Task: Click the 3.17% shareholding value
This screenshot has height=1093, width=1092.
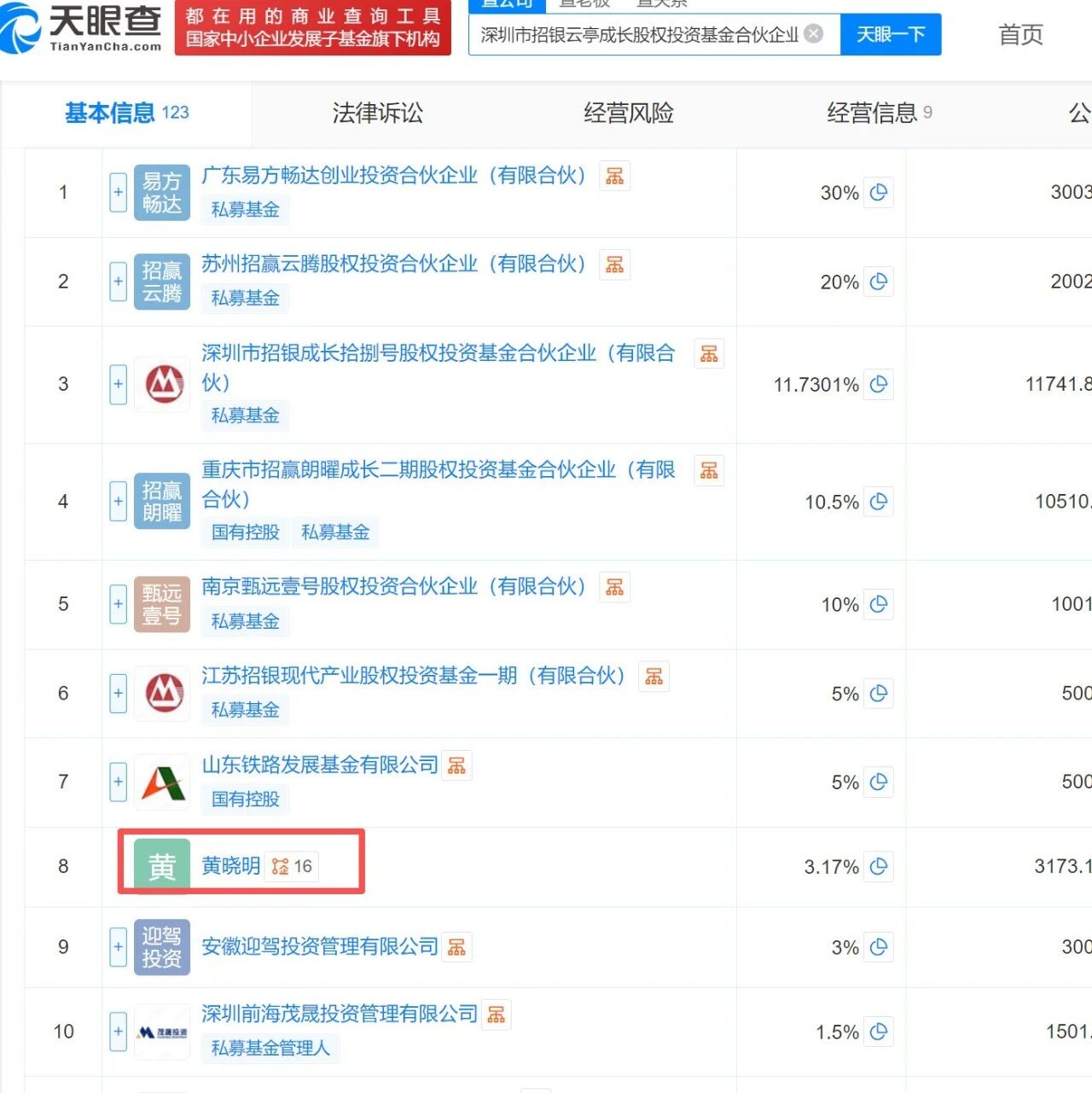Action: (x=831, y=868)
